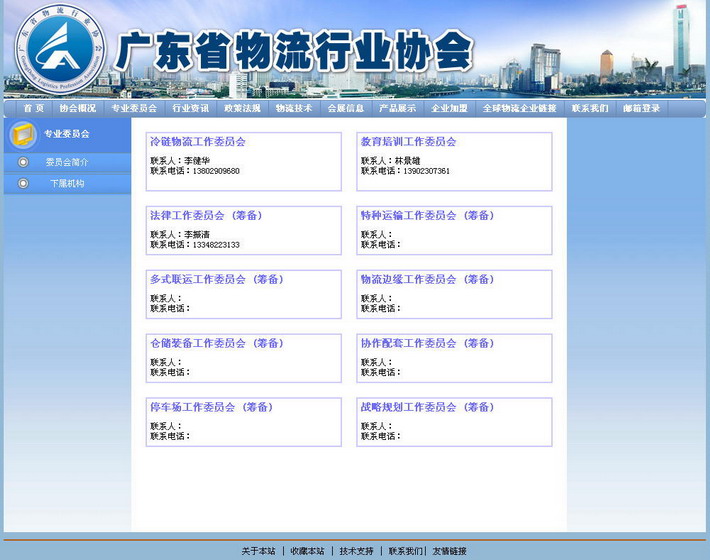Click 收藏本站 in the footer
The image size is (710, 560).
click(307, 551)
